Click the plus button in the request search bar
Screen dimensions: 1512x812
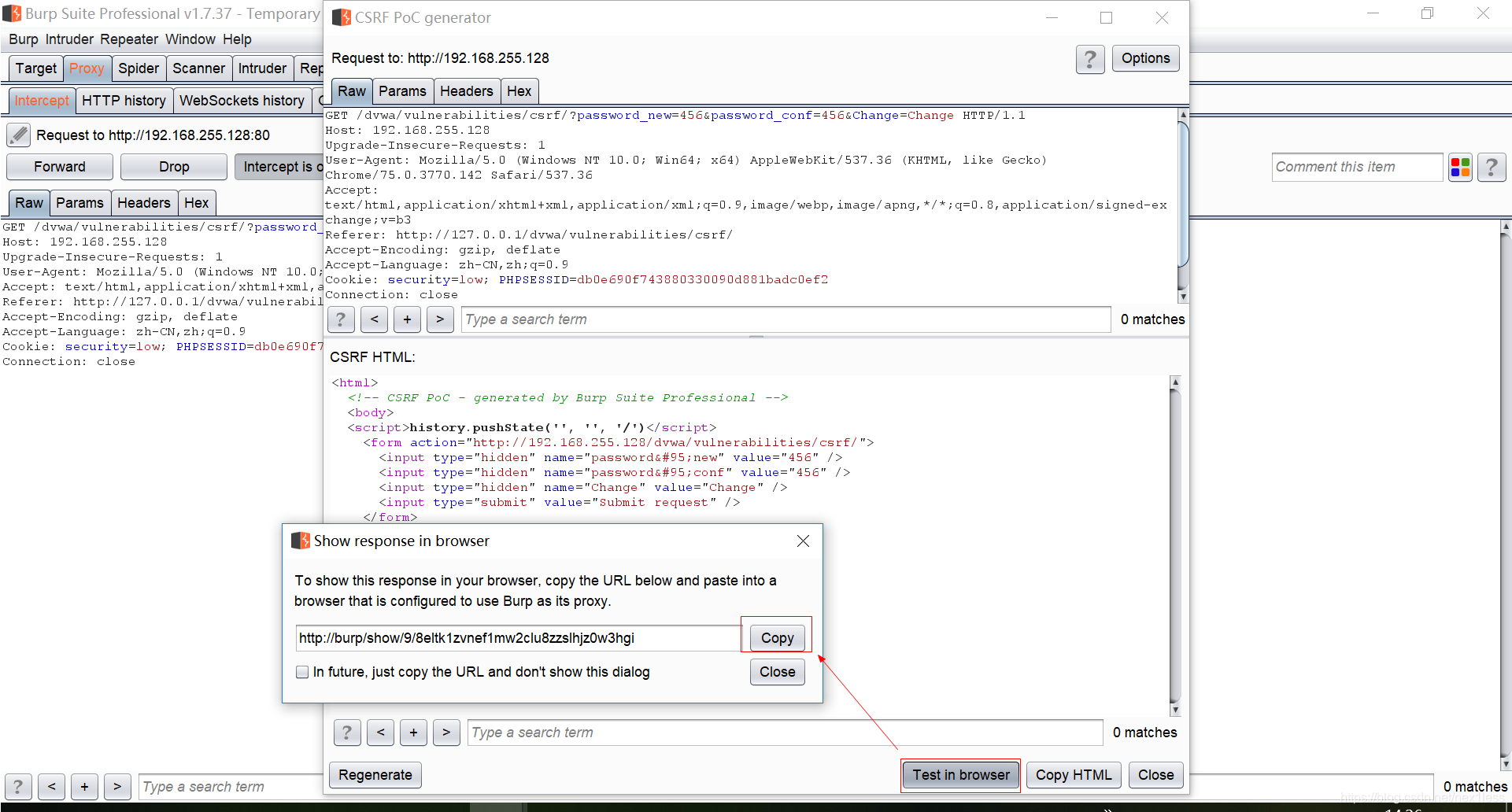click(x=407, y=319)
